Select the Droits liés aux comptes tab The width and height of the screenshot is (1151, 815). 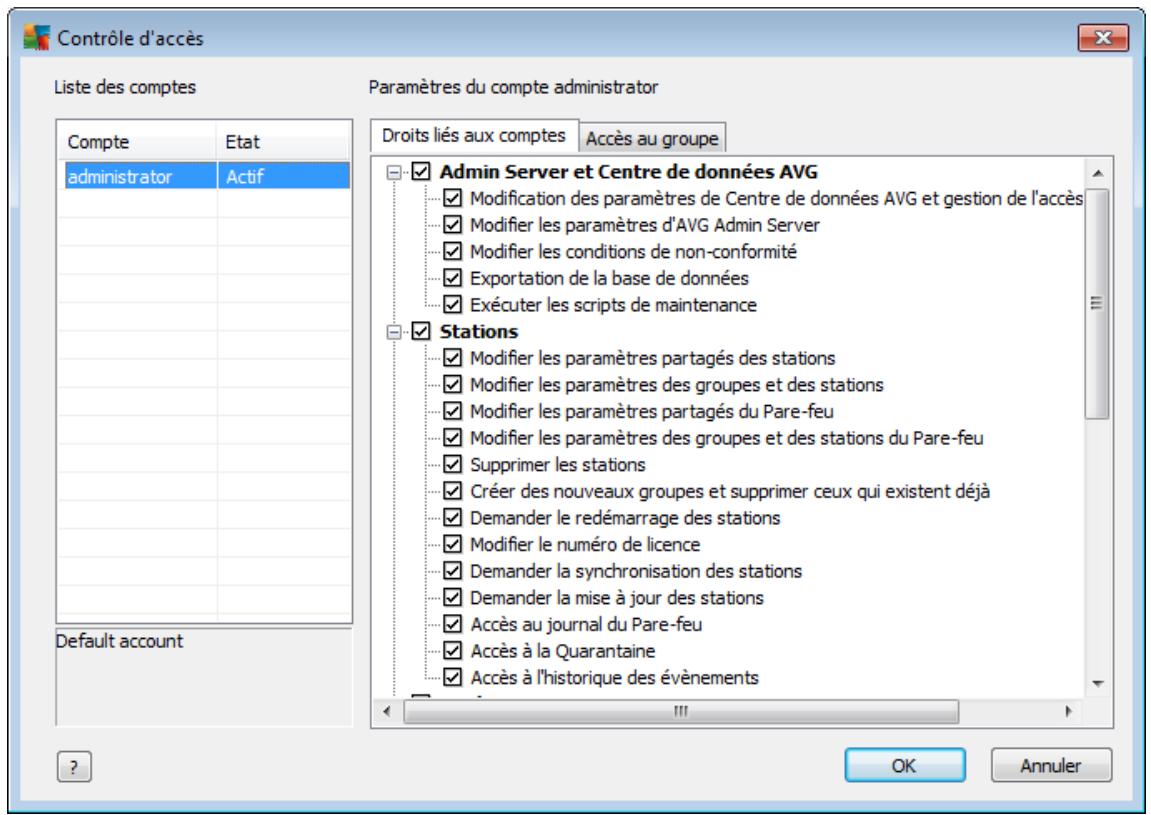point(474,136)
